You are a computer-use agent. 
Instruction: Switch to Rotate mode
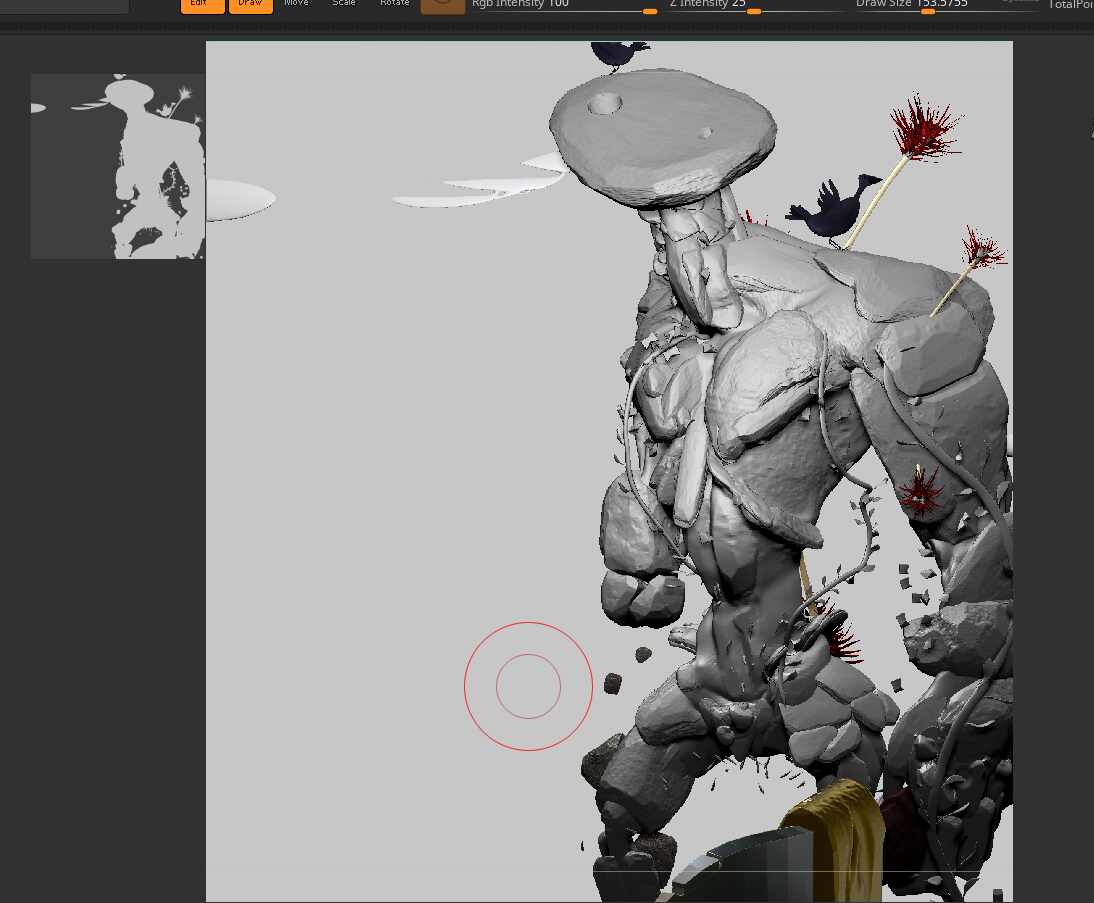pyautogui.click(x=394, y=4)
